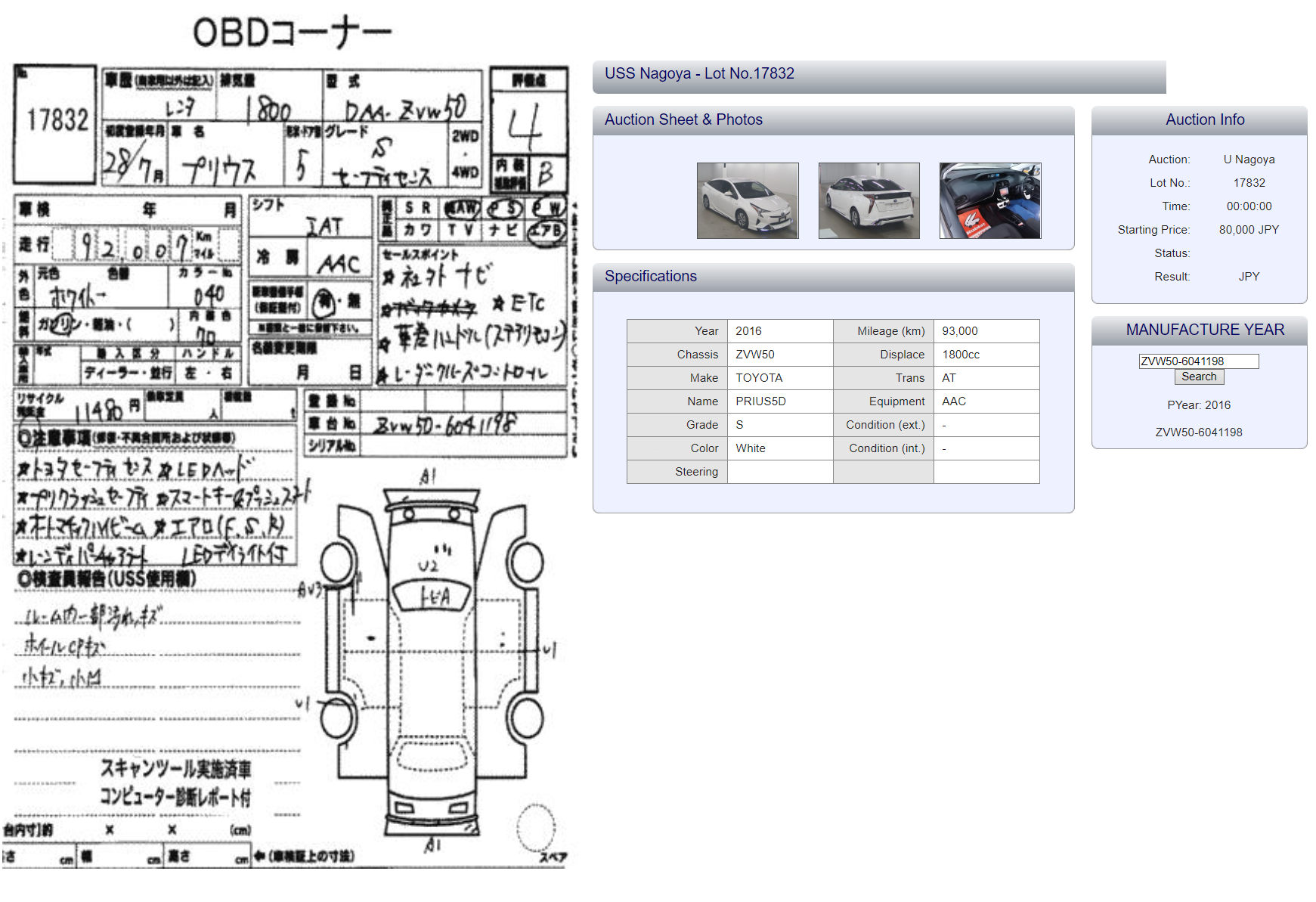
Task: Click the Mileage (km) label
Action: point(891,331)
